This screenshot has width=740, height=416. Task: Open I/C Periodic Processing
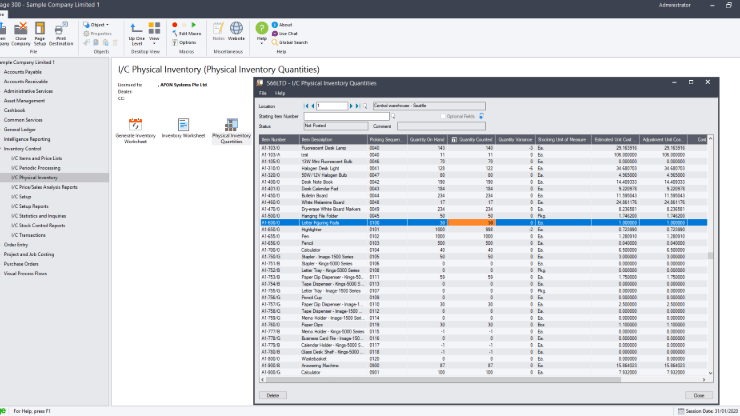pos(35,168)
